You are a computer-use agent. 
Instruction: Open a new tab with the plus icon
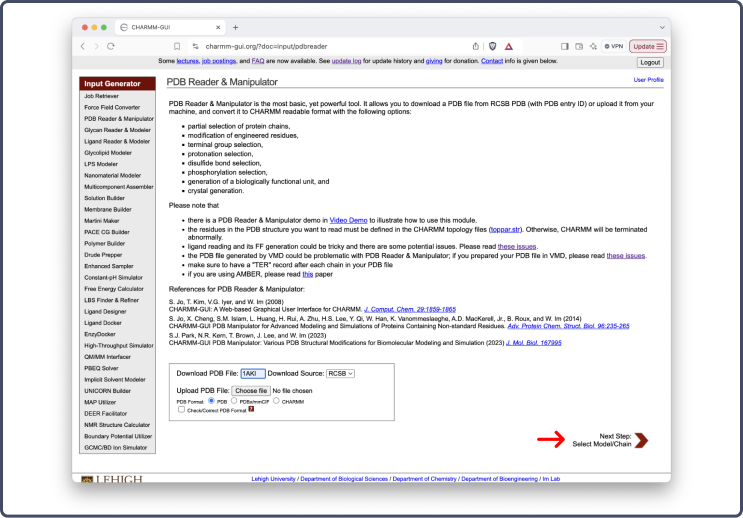pos(235,26)
